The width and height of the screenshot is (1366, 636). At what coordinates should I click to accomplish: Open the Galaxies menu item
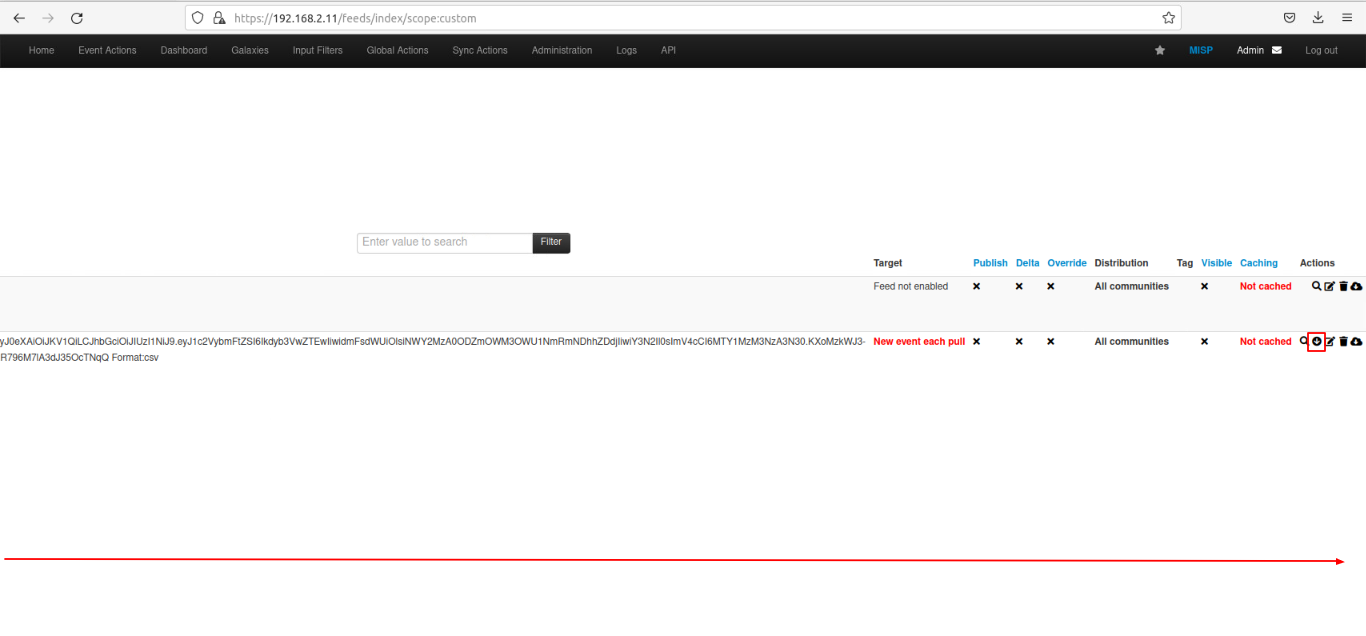[249, 50]
